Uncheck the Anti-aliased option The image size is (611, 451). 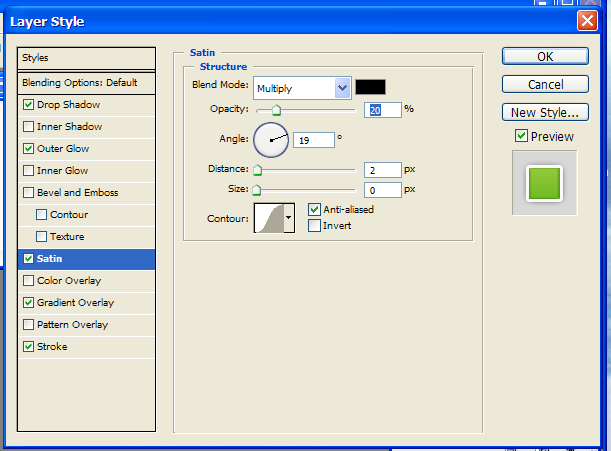click(x=315, y=209)
